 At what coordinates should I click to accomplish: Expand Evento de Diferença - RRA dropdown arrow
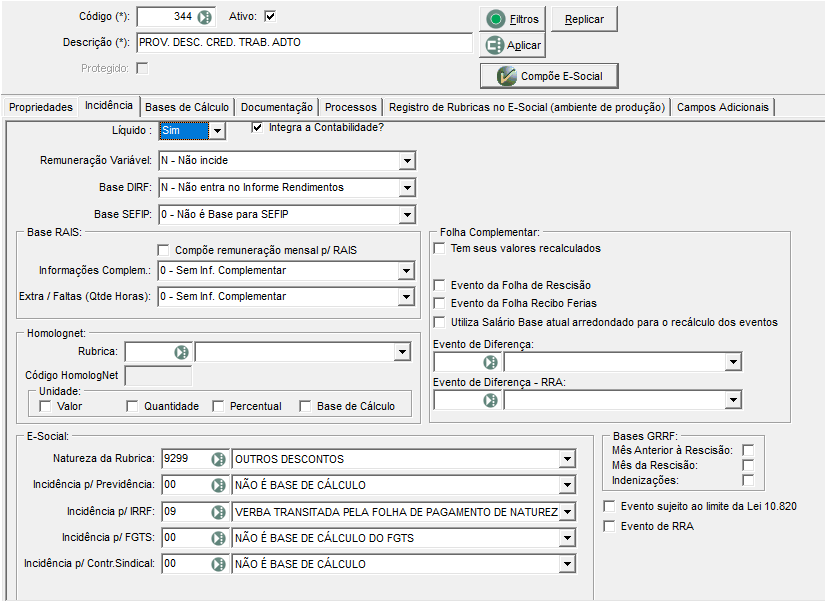click(733, 400)
